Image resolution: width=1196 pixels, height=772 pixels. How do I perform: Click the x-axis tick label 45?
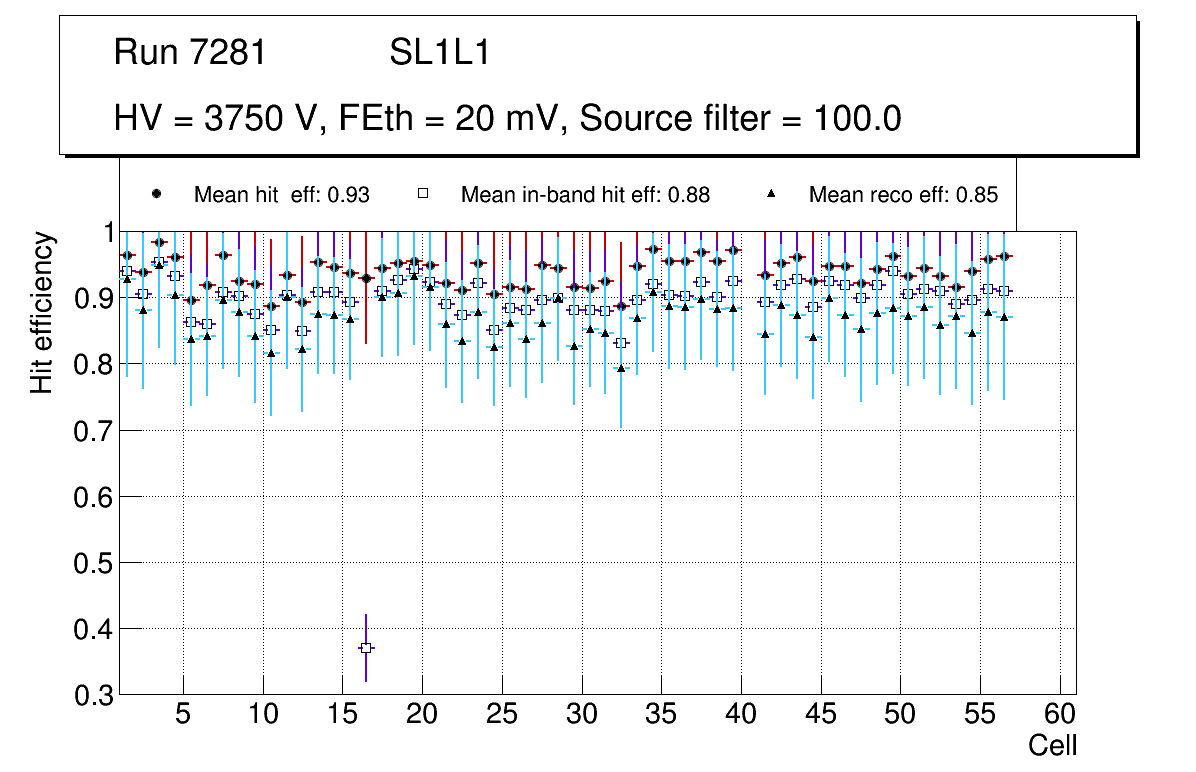[820, 715]
